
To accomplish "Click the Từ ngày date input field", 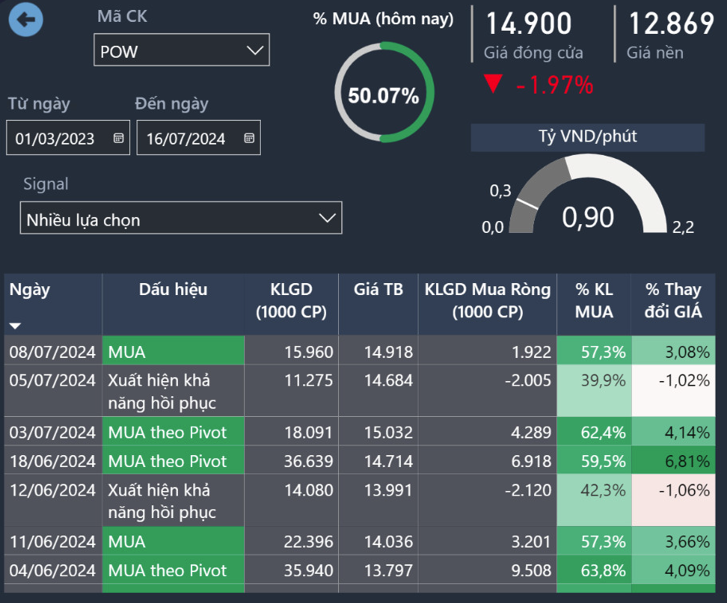I will coord(56,138).
